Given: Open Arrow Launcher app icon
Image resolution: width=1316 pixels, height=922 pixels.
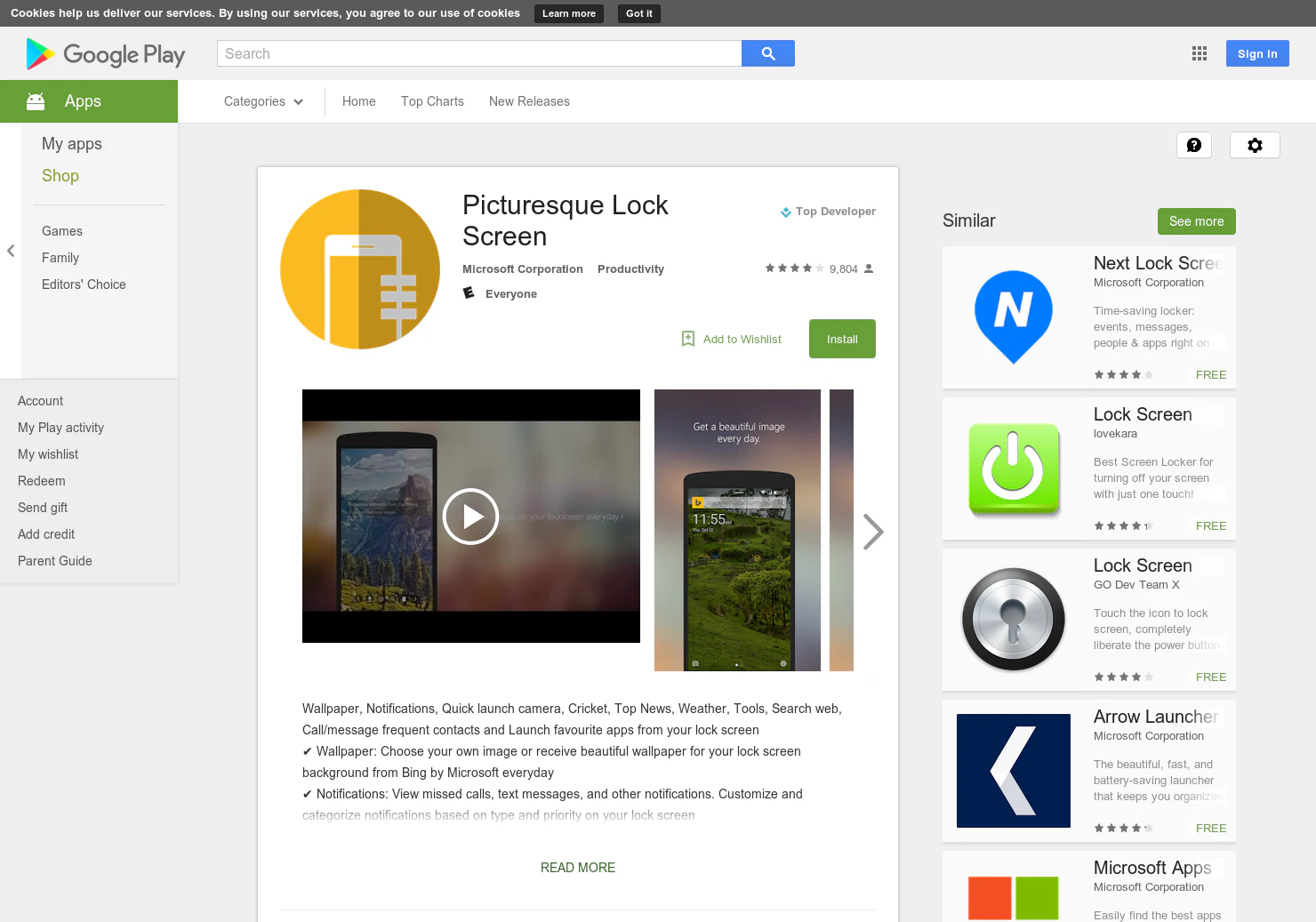Looking at the screenshot, I should (x=1014, y=771).
